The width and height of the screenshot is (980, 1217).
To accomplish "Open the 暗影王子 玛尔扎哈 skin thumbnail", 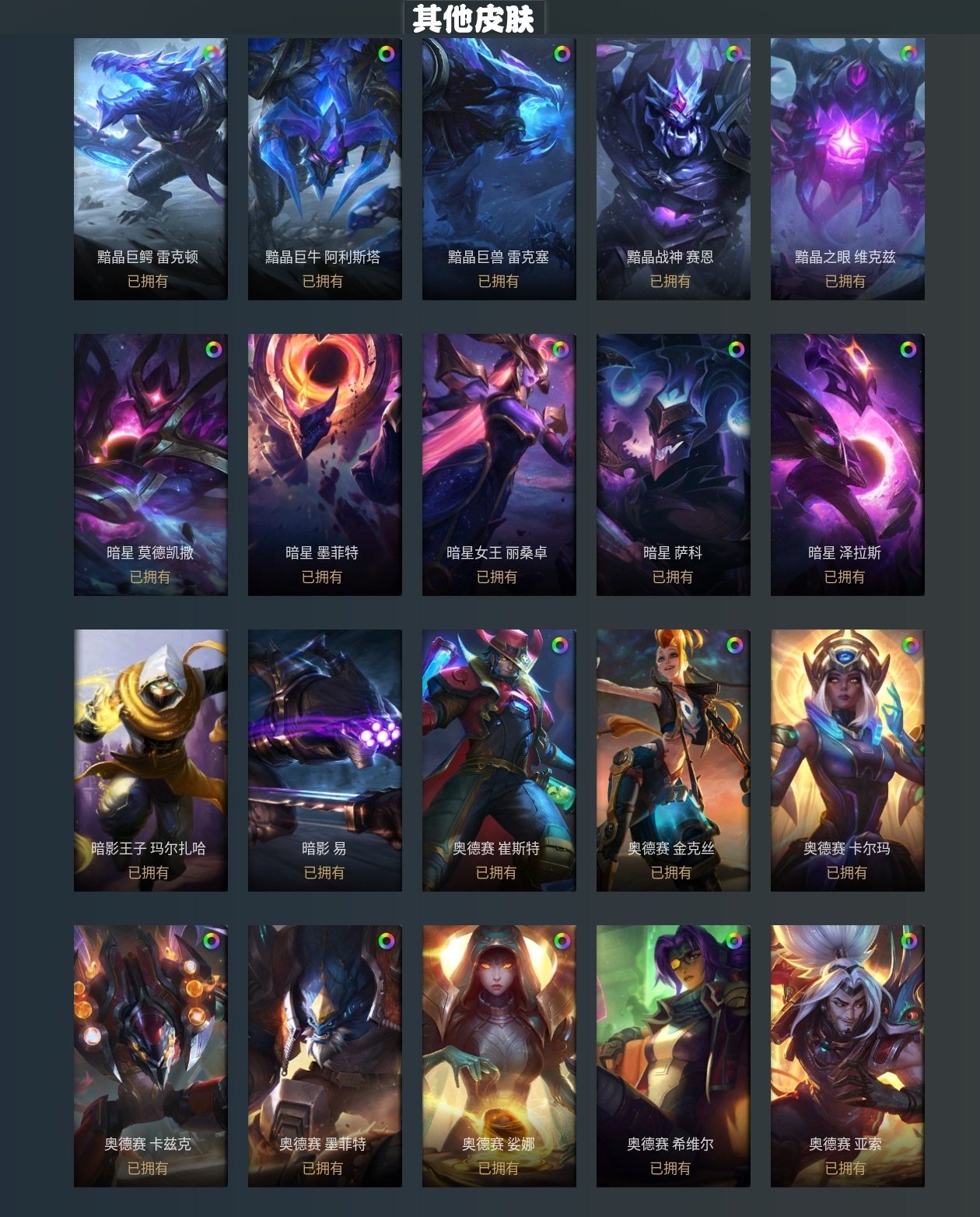I will 151,760.
